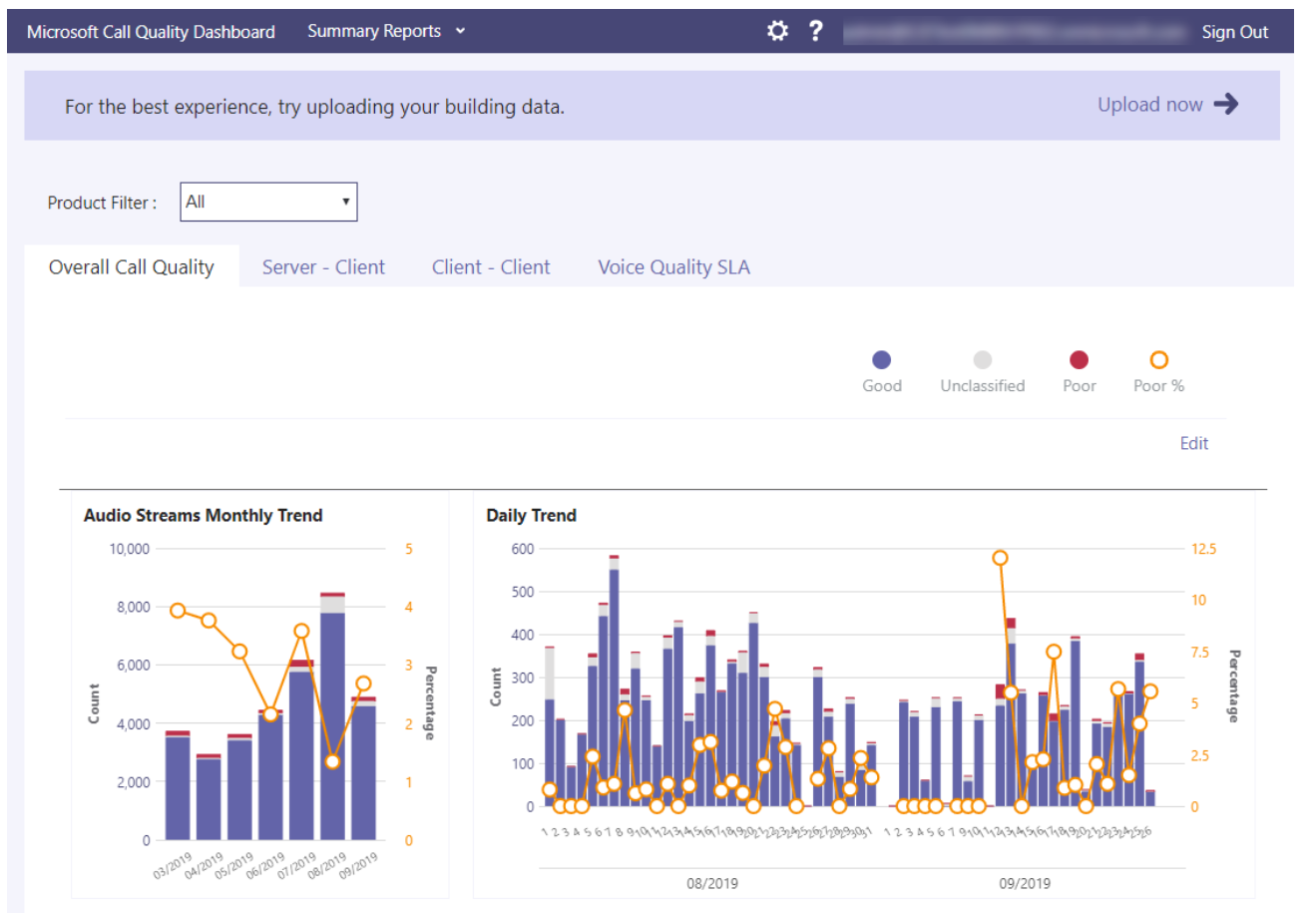Screen dimensions: 1316x913
Task: Click the 12.5 percent peak data point
Action: point(1000,558)
